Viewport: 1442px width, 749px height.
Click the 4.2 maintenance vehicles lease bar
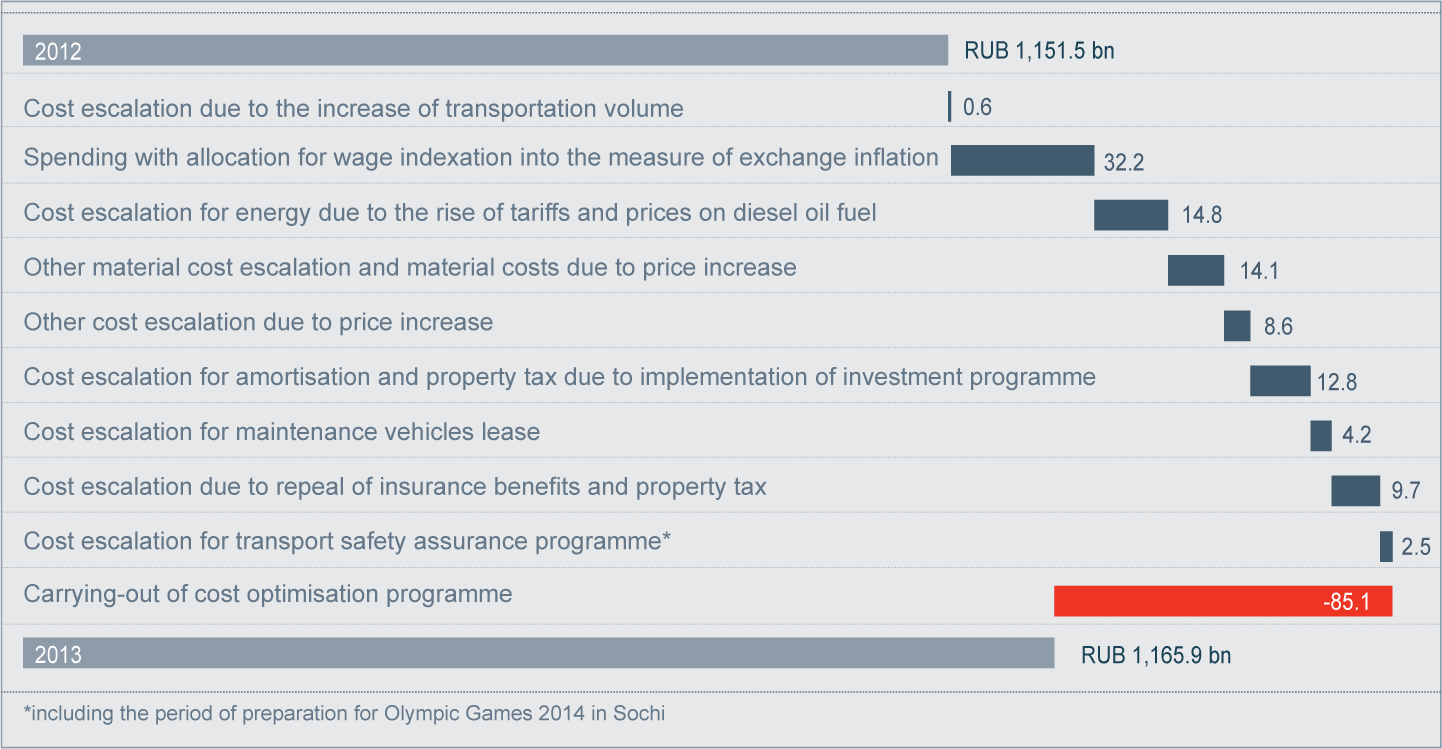(x=1321, y=436)
